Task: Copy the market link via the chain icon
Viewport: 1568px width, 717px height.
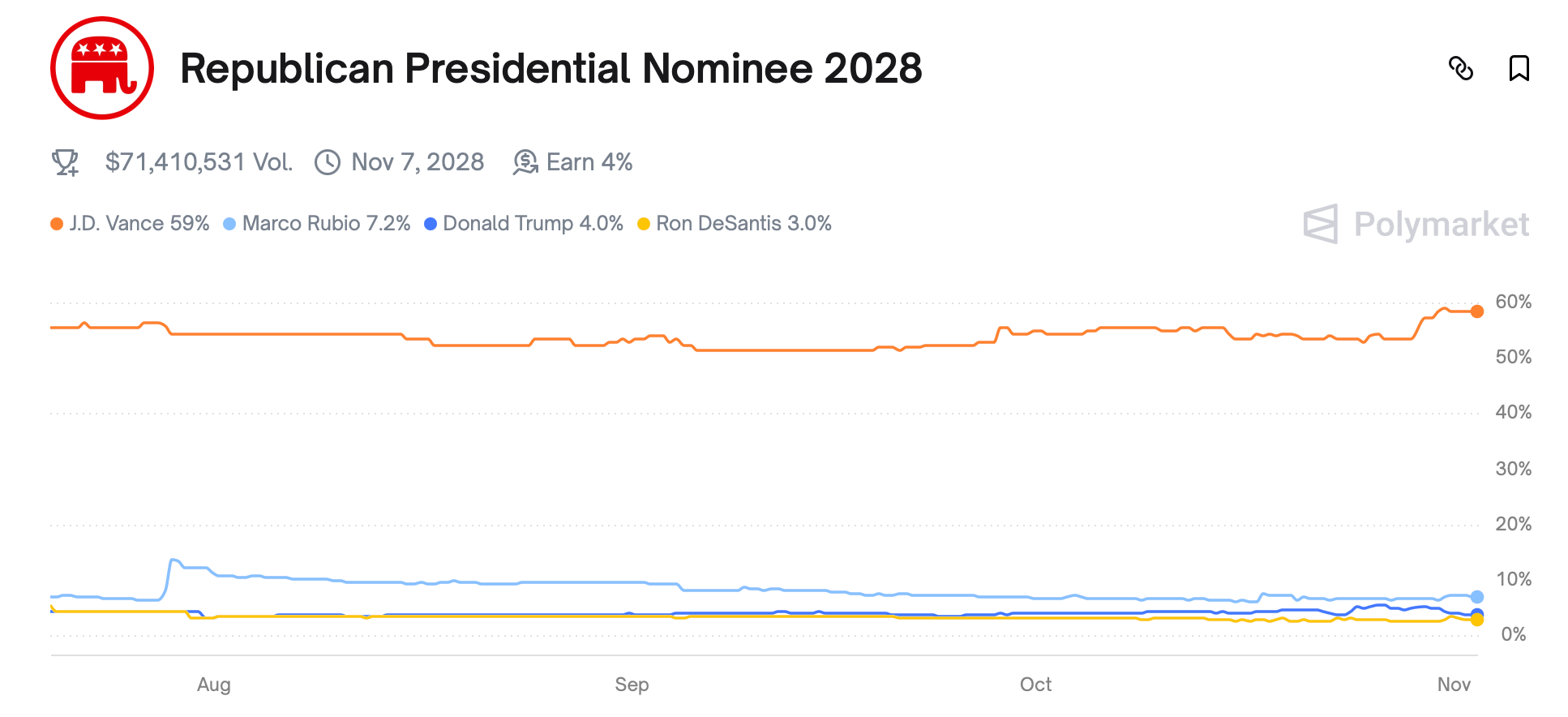Action: 1462,70
